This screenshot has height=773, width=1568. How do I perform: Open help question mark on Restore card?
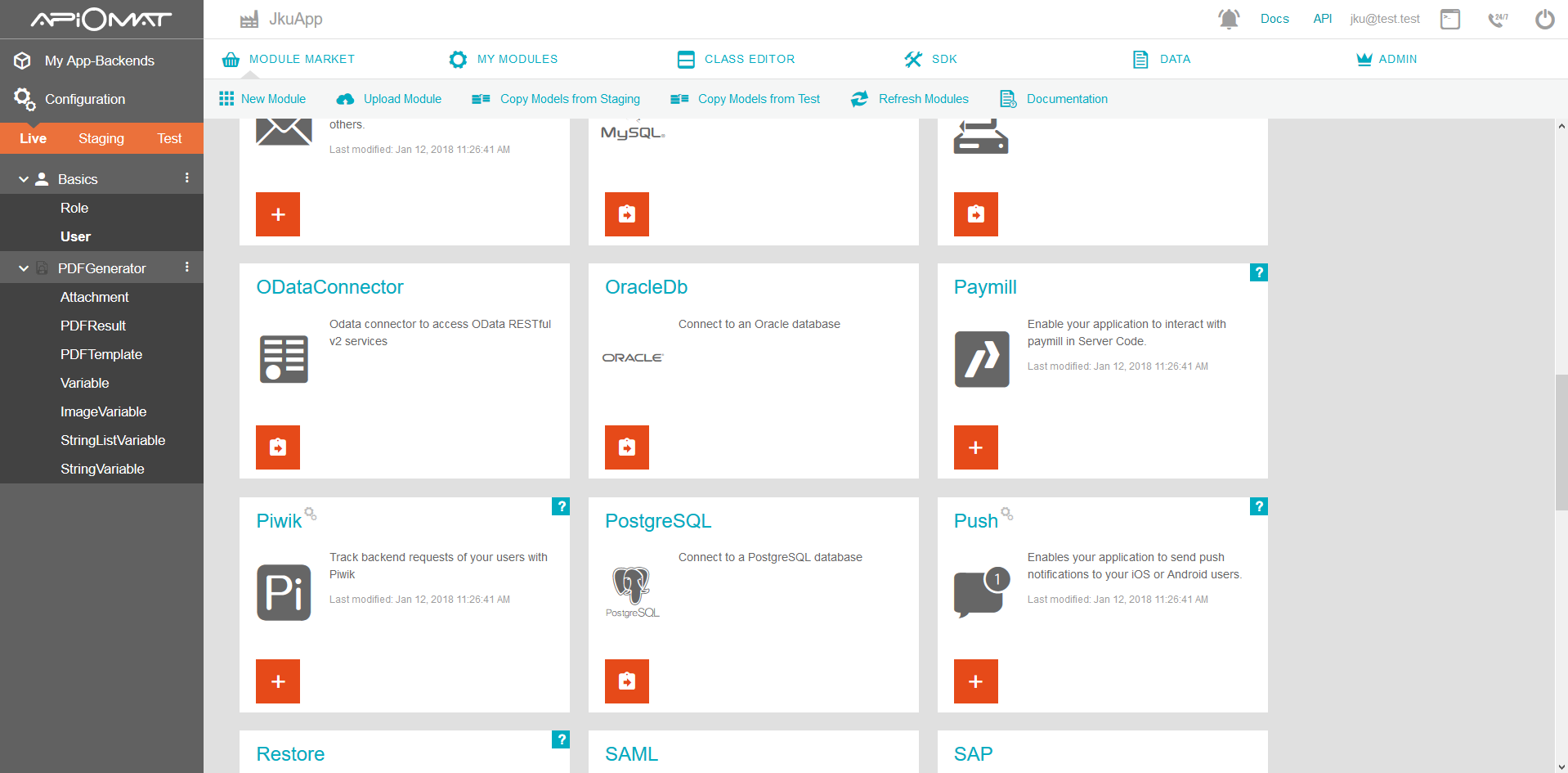point(561,739)
